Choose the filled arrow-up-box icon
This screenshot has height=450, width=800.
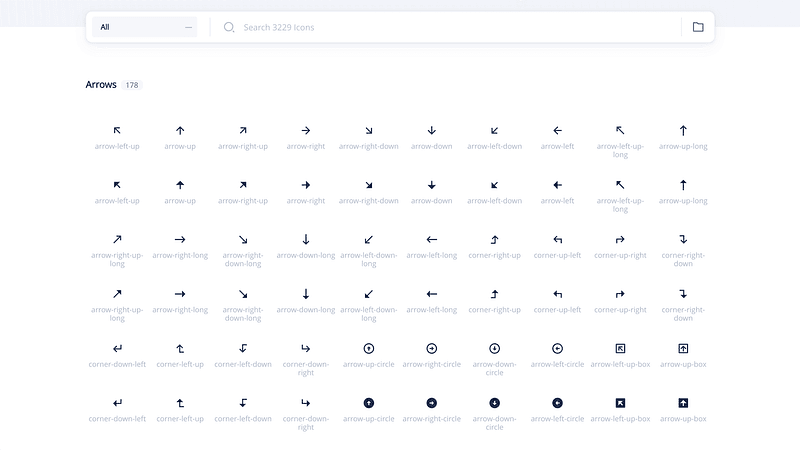(683, 403)
